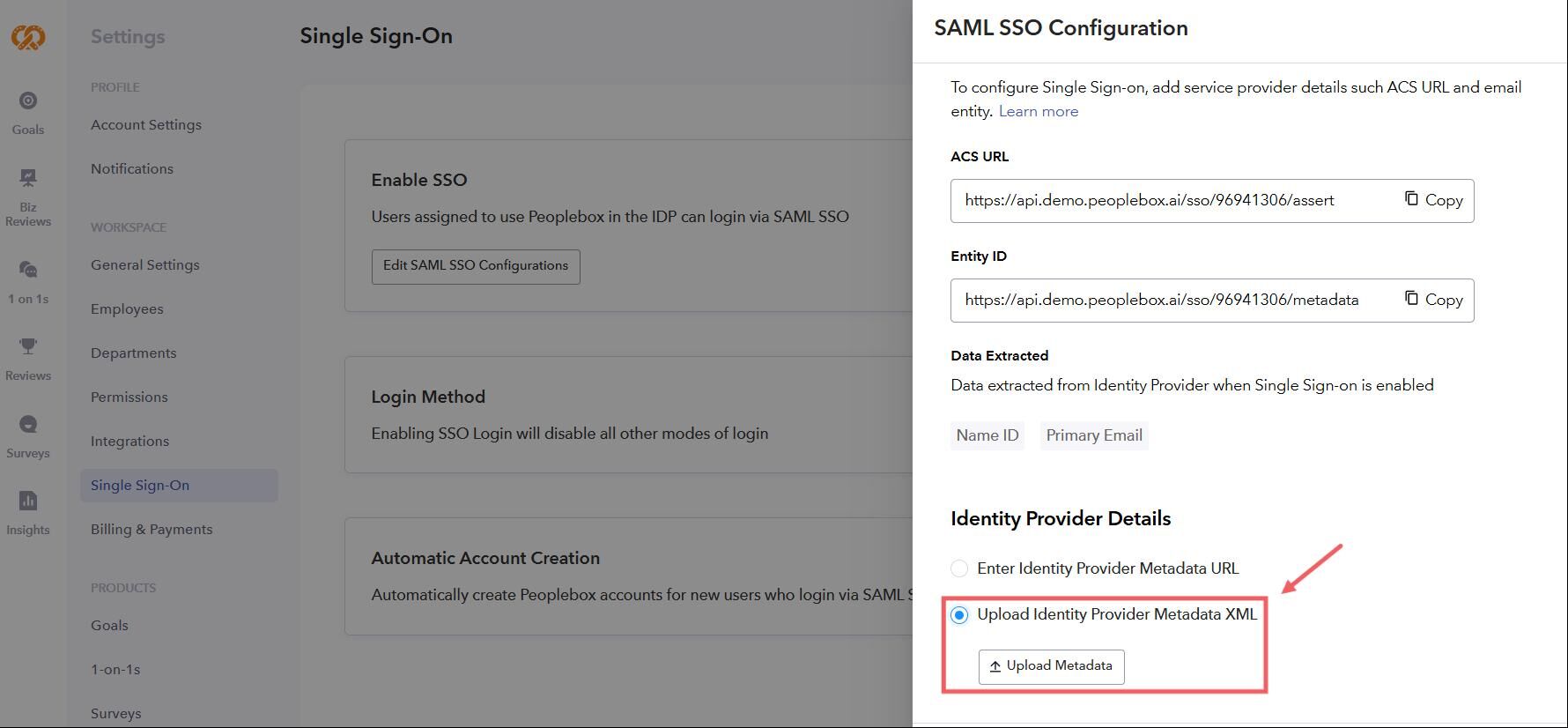Open Billing & Payments settings
The width and height of the screenshot is (1568, 728).
click(x=152, y=530)
